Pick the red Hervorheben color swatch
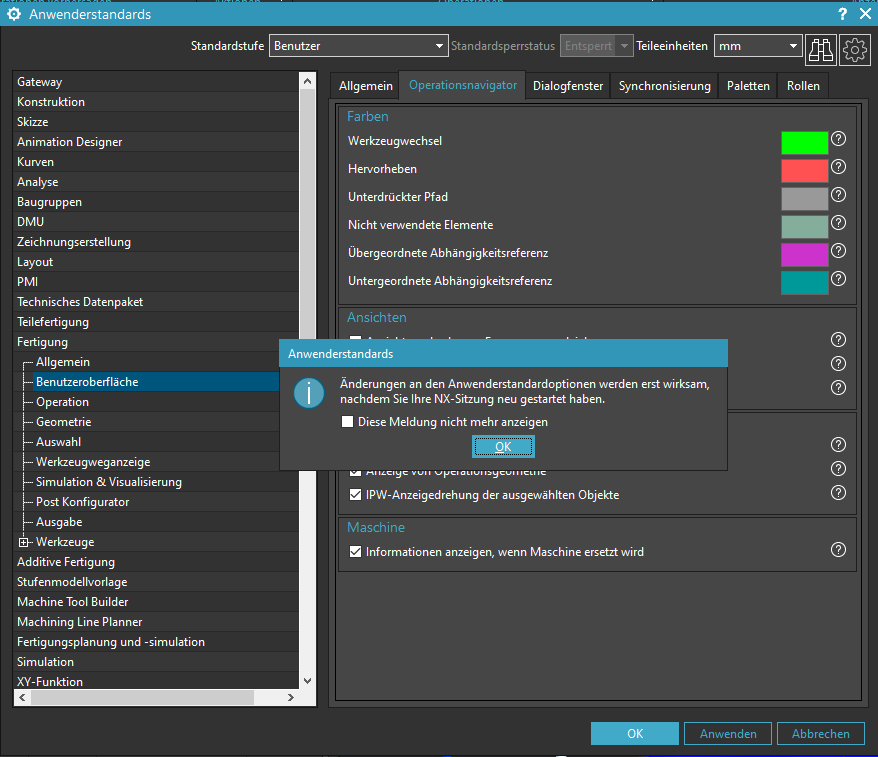The width and height of the screenshot is (878, 757). (x=805, y=171)
